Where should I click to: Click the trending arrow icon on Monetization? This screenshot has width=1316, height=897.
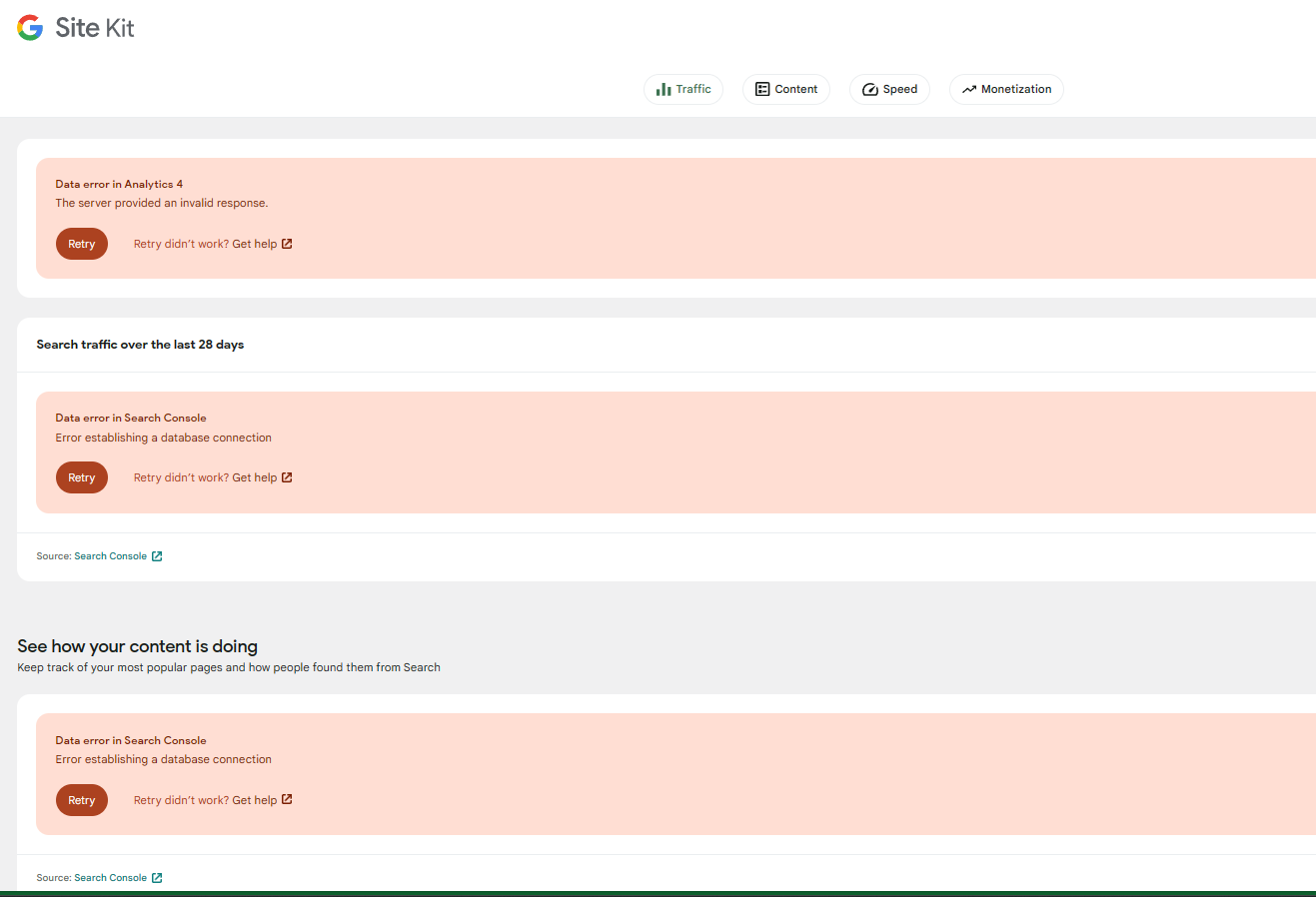point(968,90)
